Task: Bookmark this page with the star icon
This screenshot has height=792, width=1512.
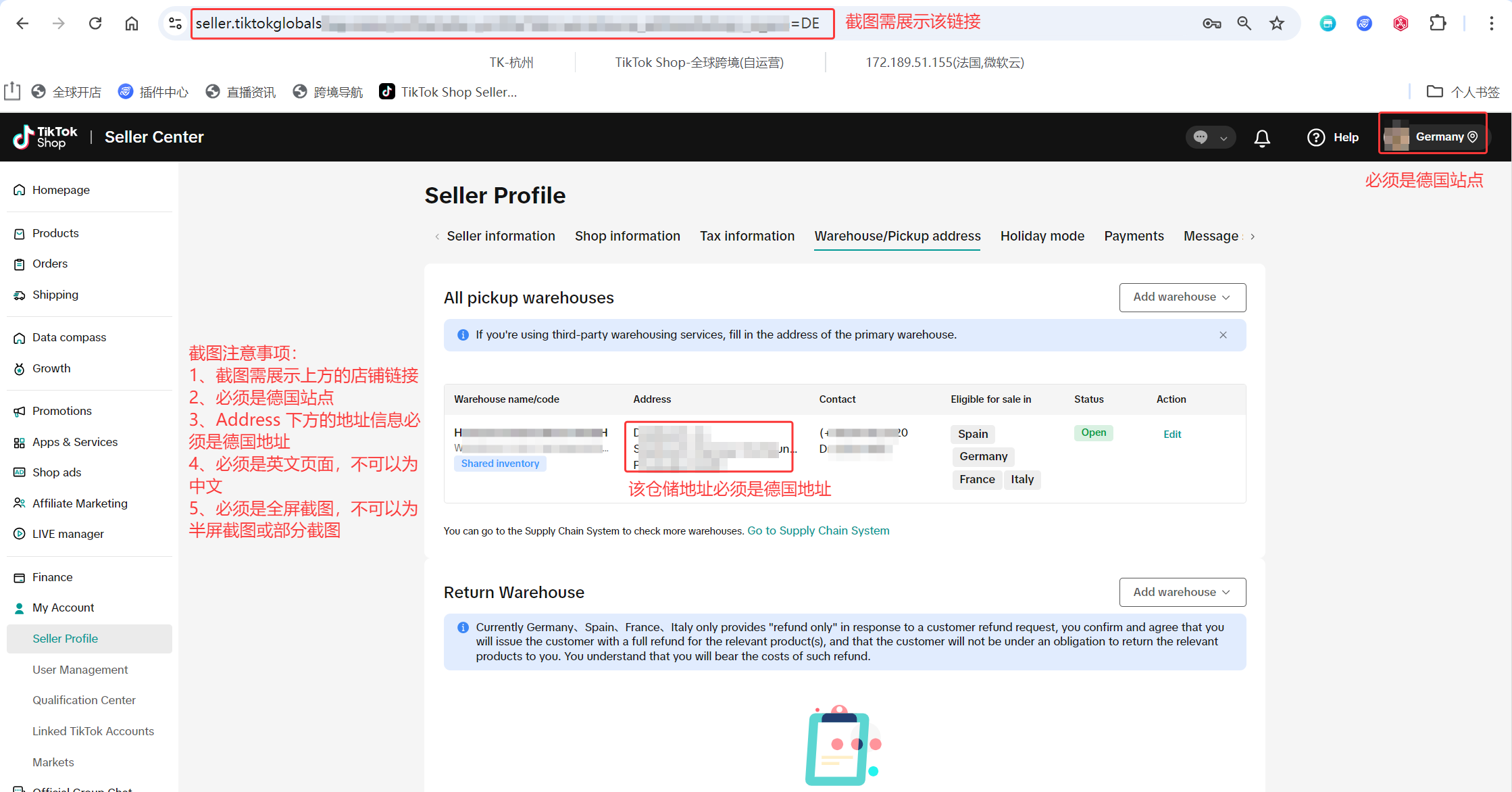Action: coord(1276,24)
